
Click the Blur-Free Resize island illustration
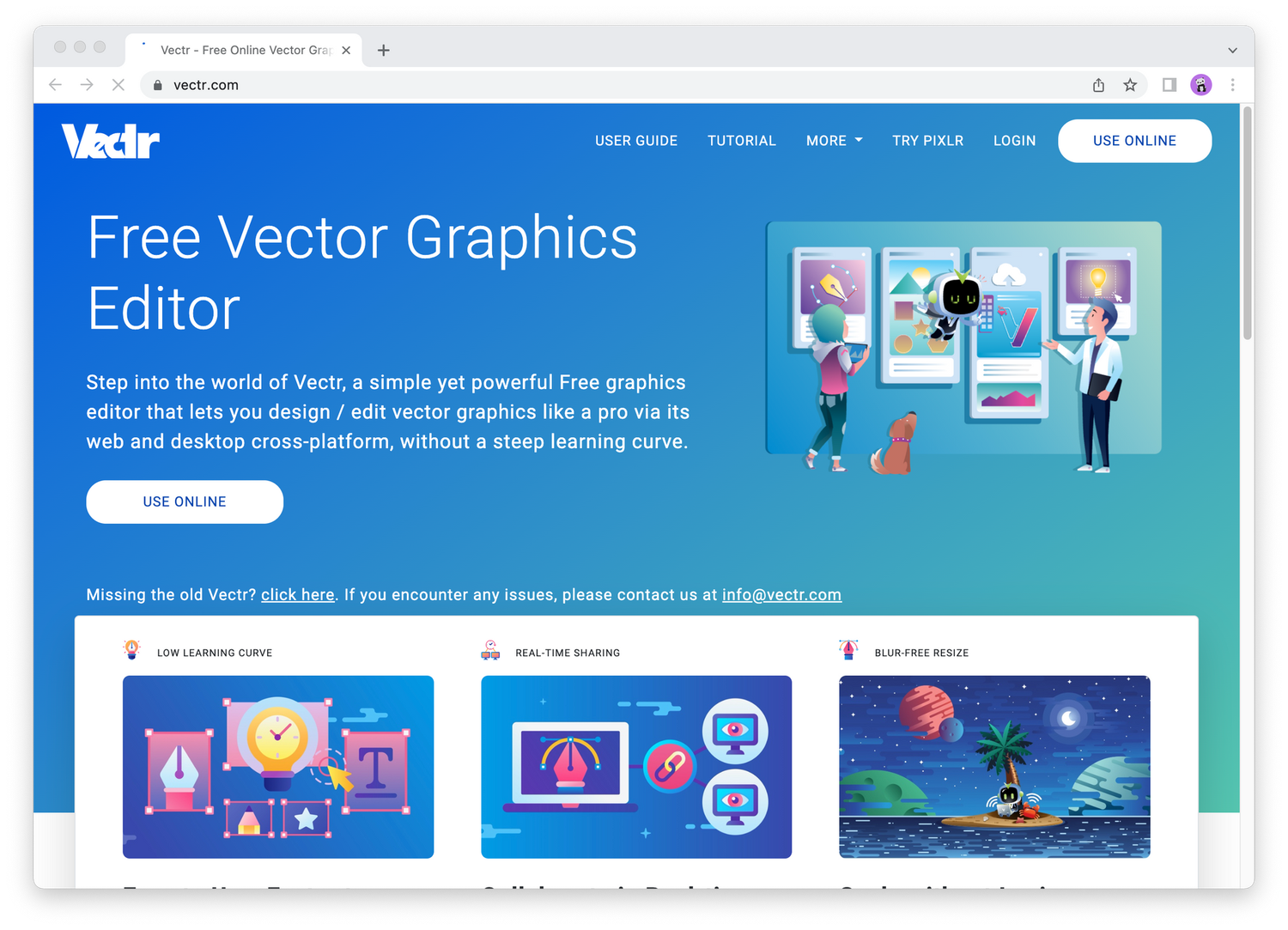coord(994,767)
